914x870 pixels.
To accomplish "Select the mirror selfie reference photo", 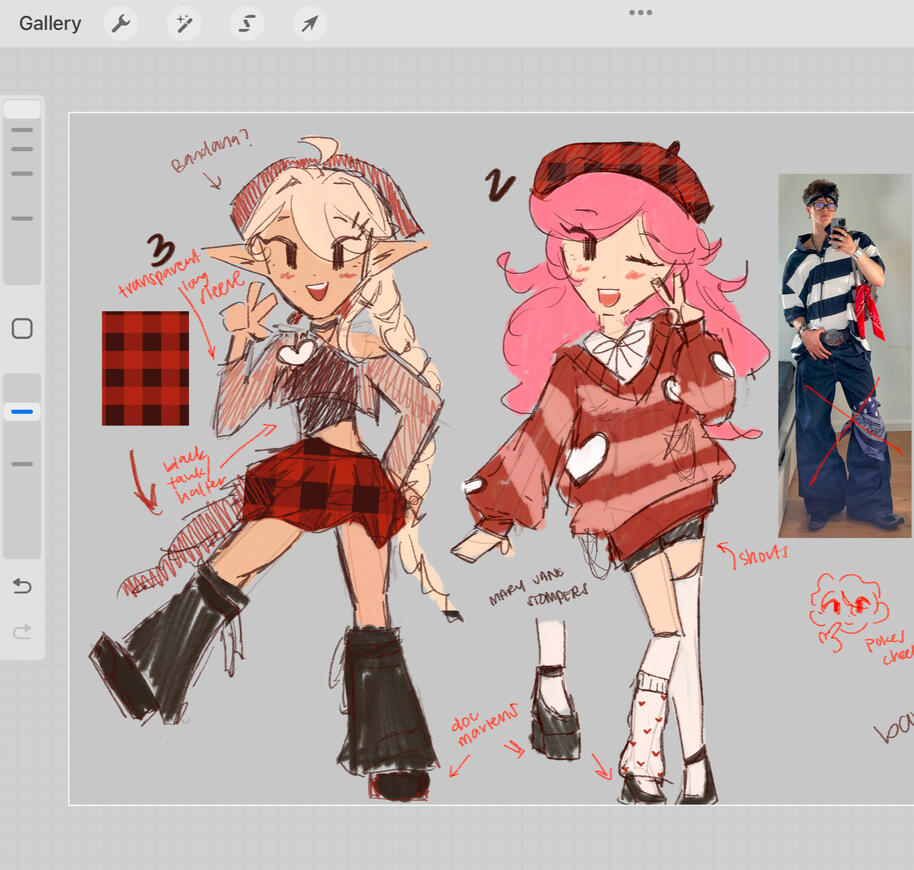I will (845, 355).
